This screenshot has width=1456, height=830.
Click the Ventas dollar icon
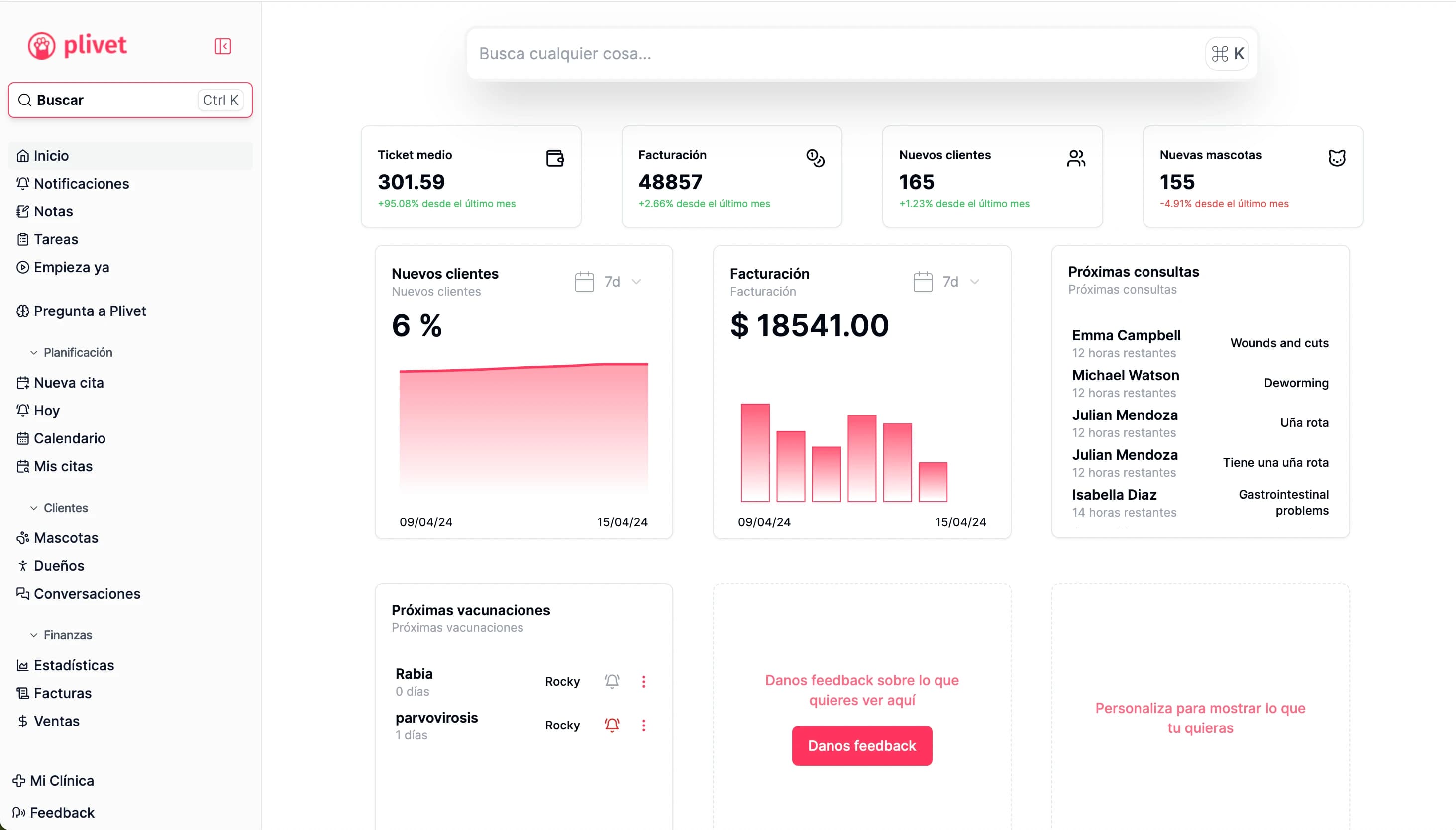click(23, 721)
